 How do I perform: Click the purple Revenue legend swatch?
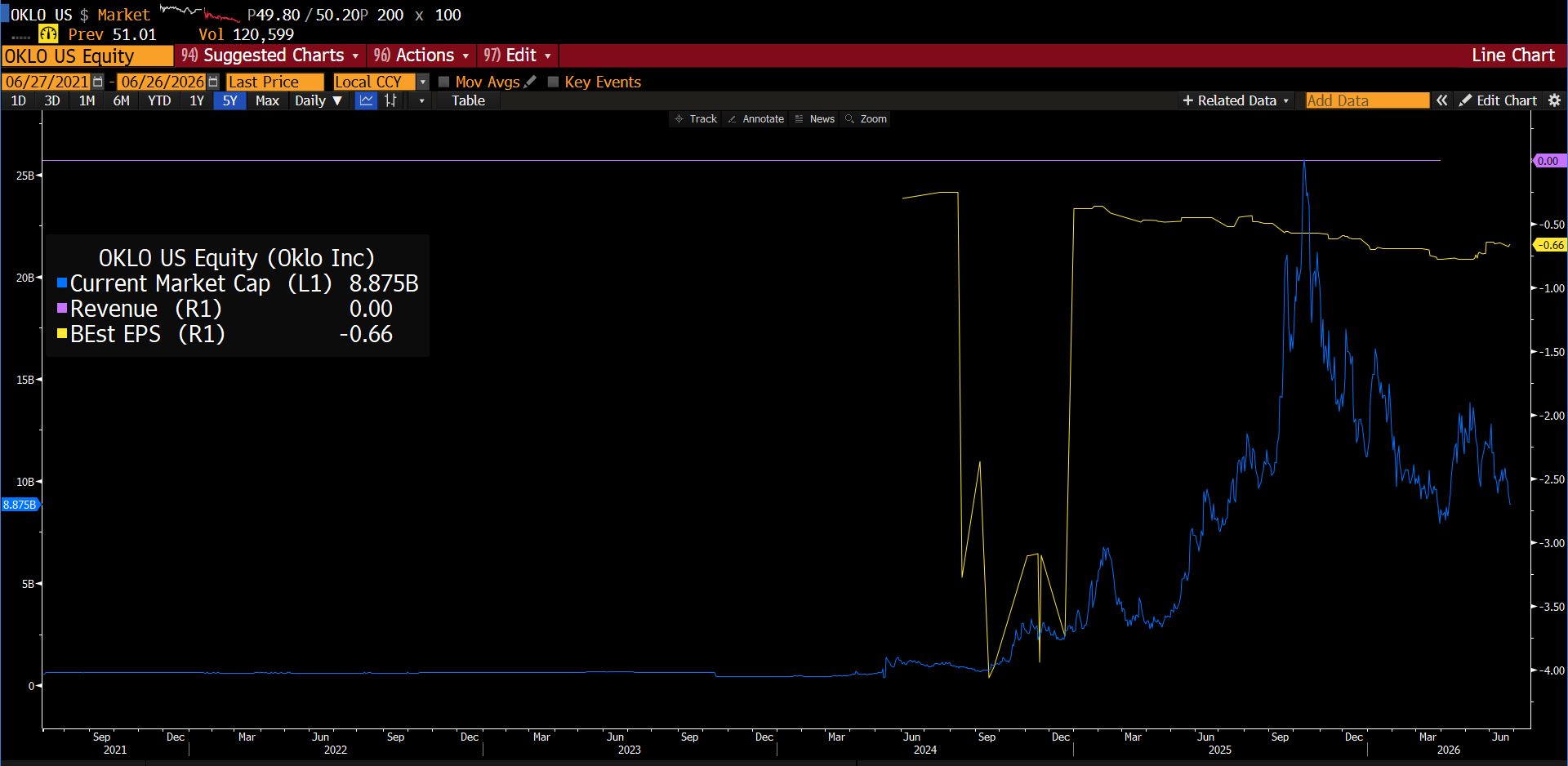pyautogui.click(x=62, y=309)
